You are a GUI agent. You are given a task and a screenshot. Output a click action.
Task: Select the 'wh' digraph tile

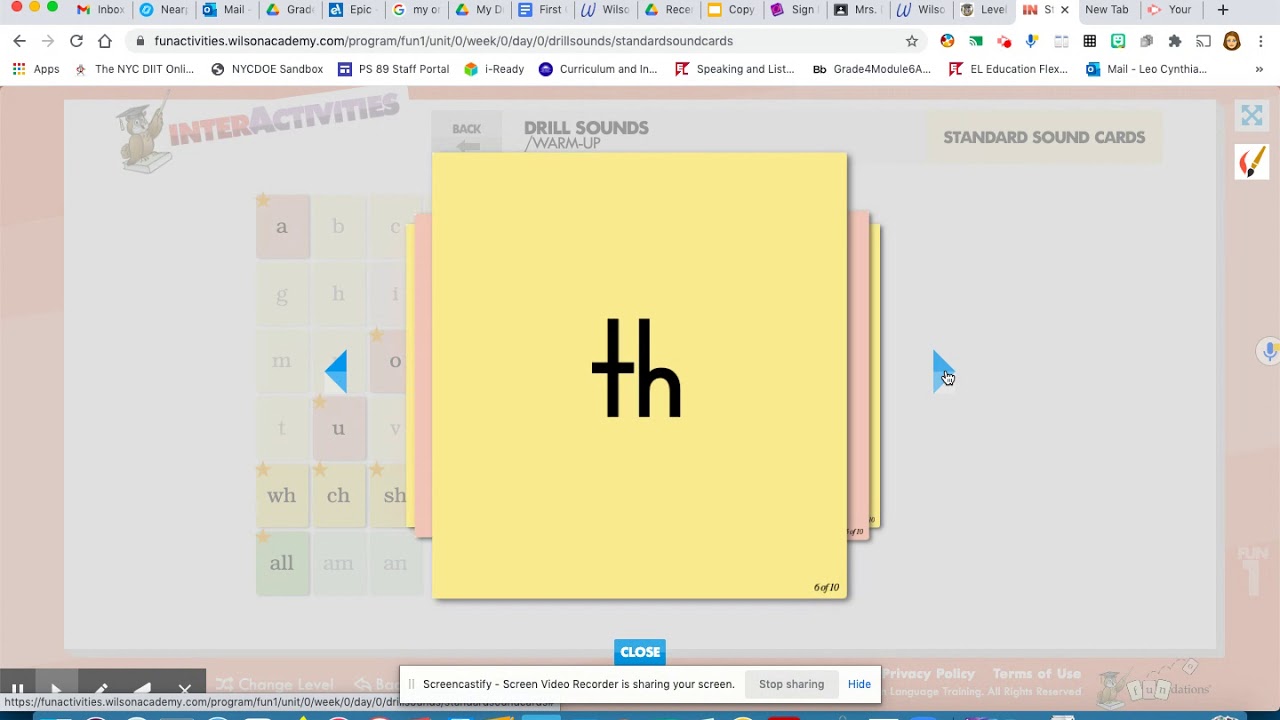tap(282, 496)
